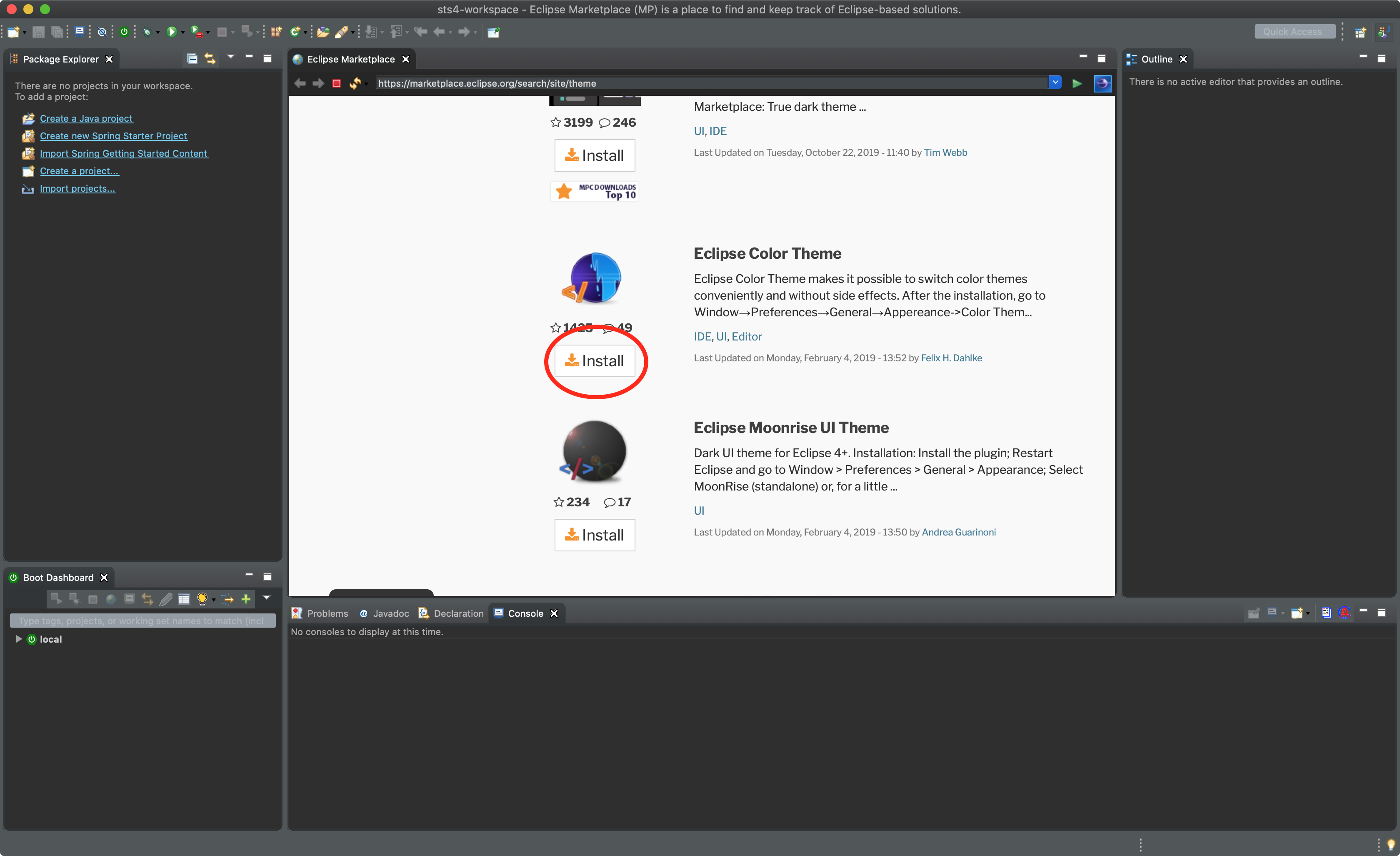Expand the local node in Boot Dashboard

(x=19, y=639)
